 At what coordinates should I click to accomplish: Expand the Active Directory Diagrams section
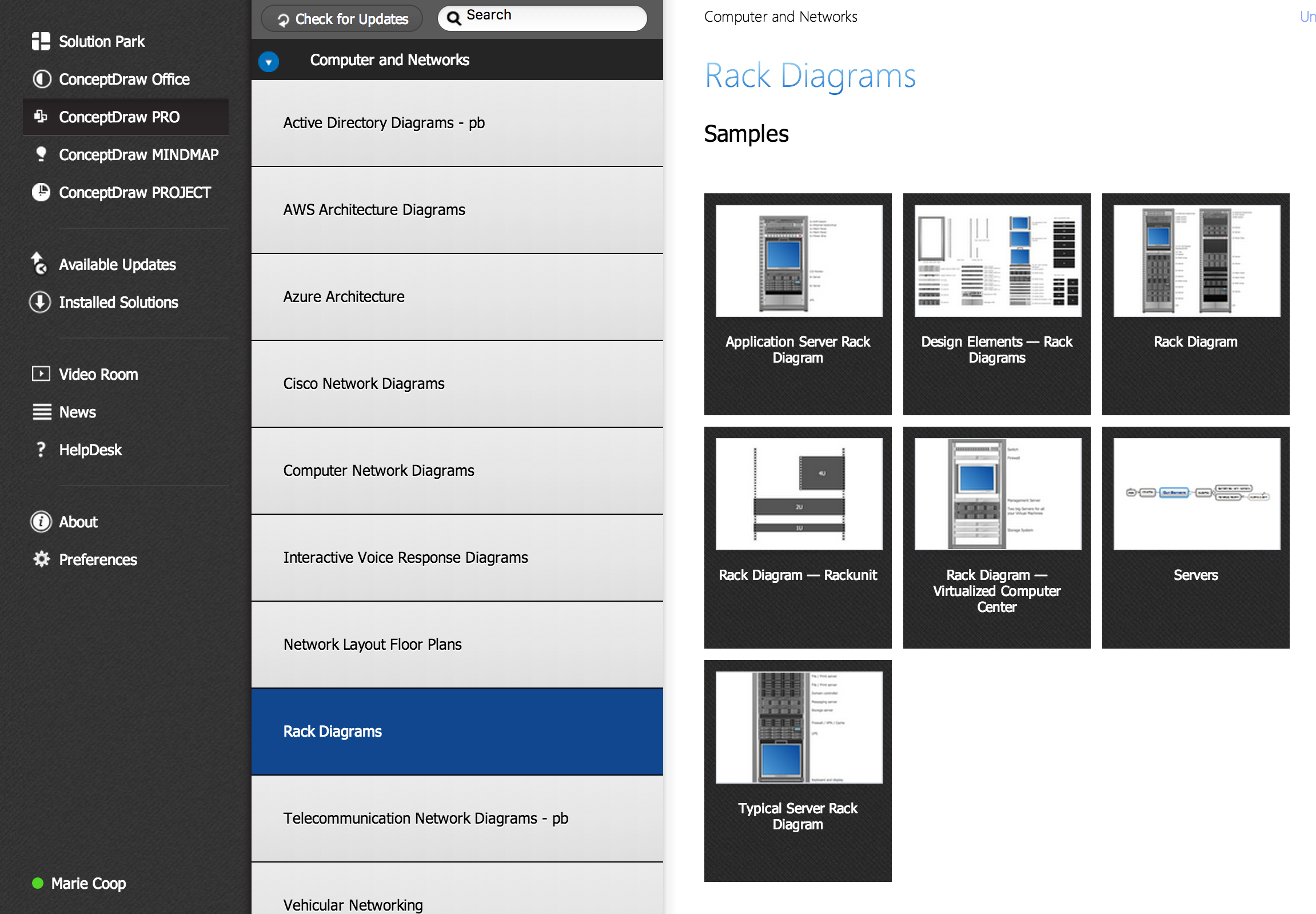(456, 122)
